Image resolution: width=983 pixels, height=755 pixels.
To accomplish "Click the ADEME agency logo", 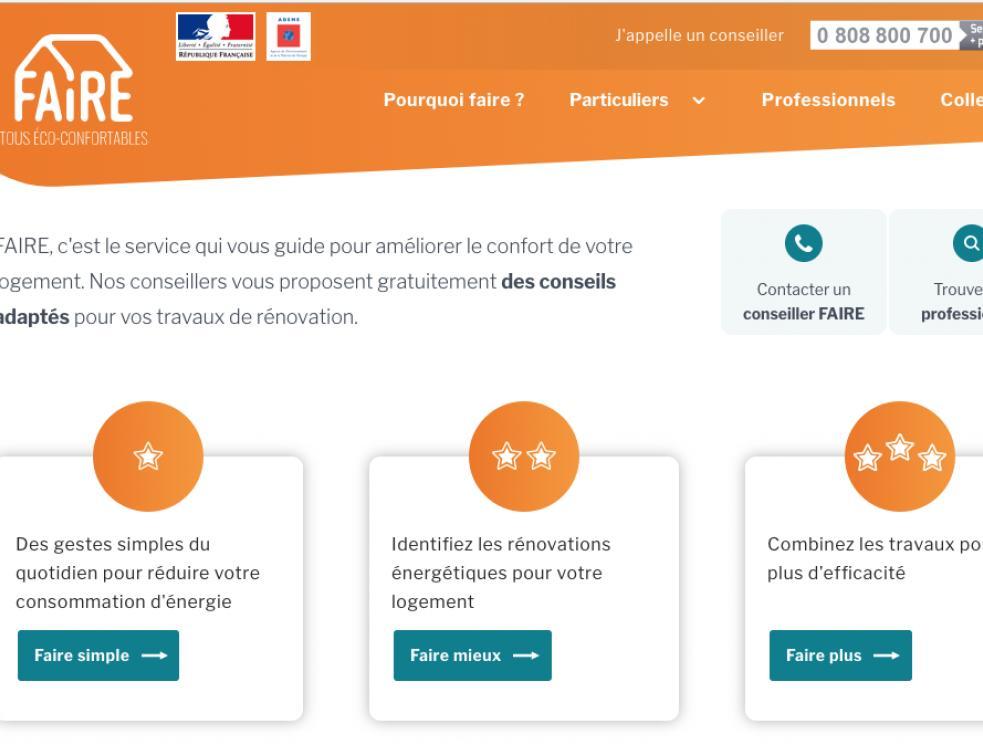I will click(288, 36).
